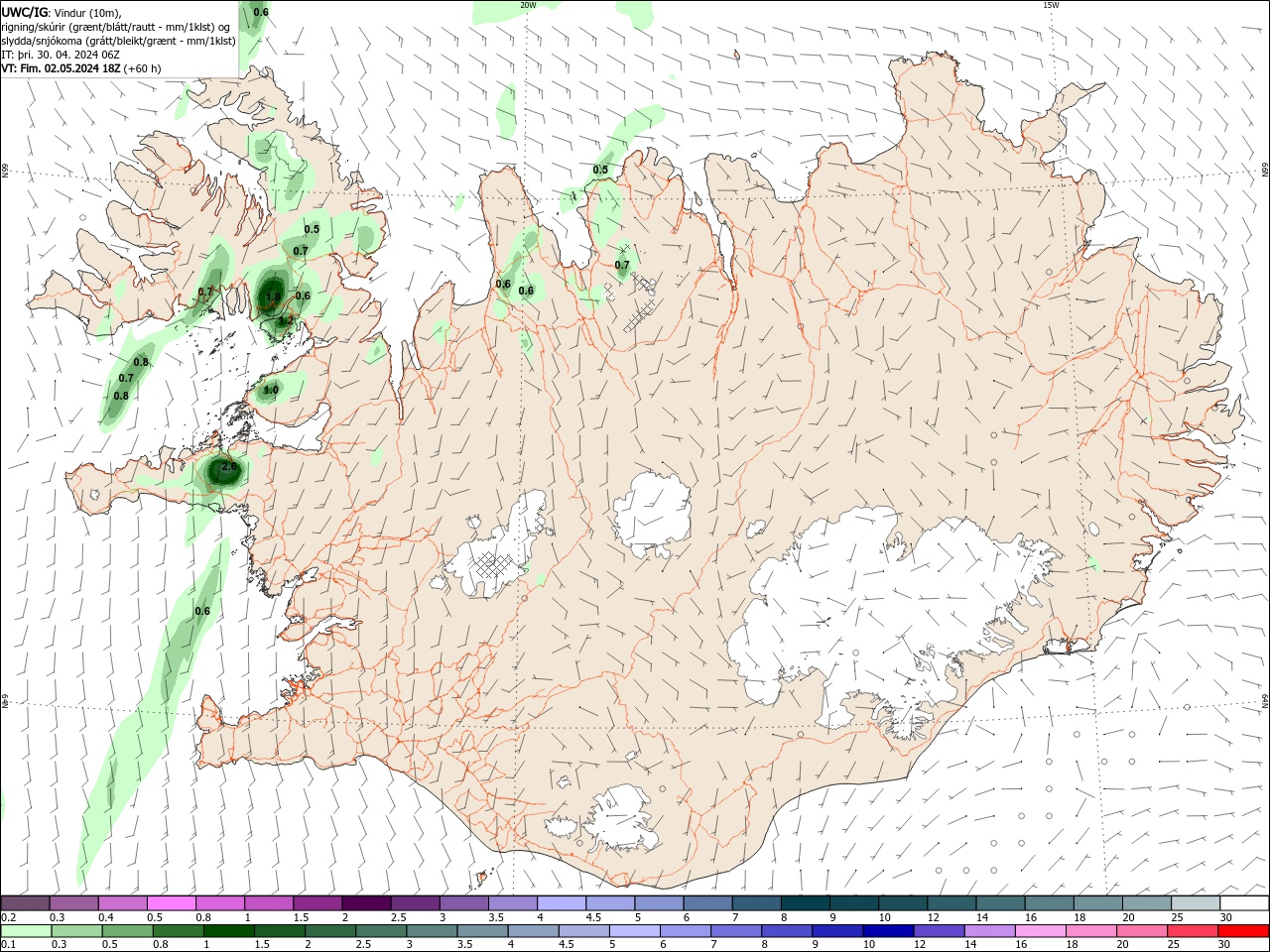Click the '66N' latitude label on right edge
Screen dimensions: 1270x952
point(1265,171)
